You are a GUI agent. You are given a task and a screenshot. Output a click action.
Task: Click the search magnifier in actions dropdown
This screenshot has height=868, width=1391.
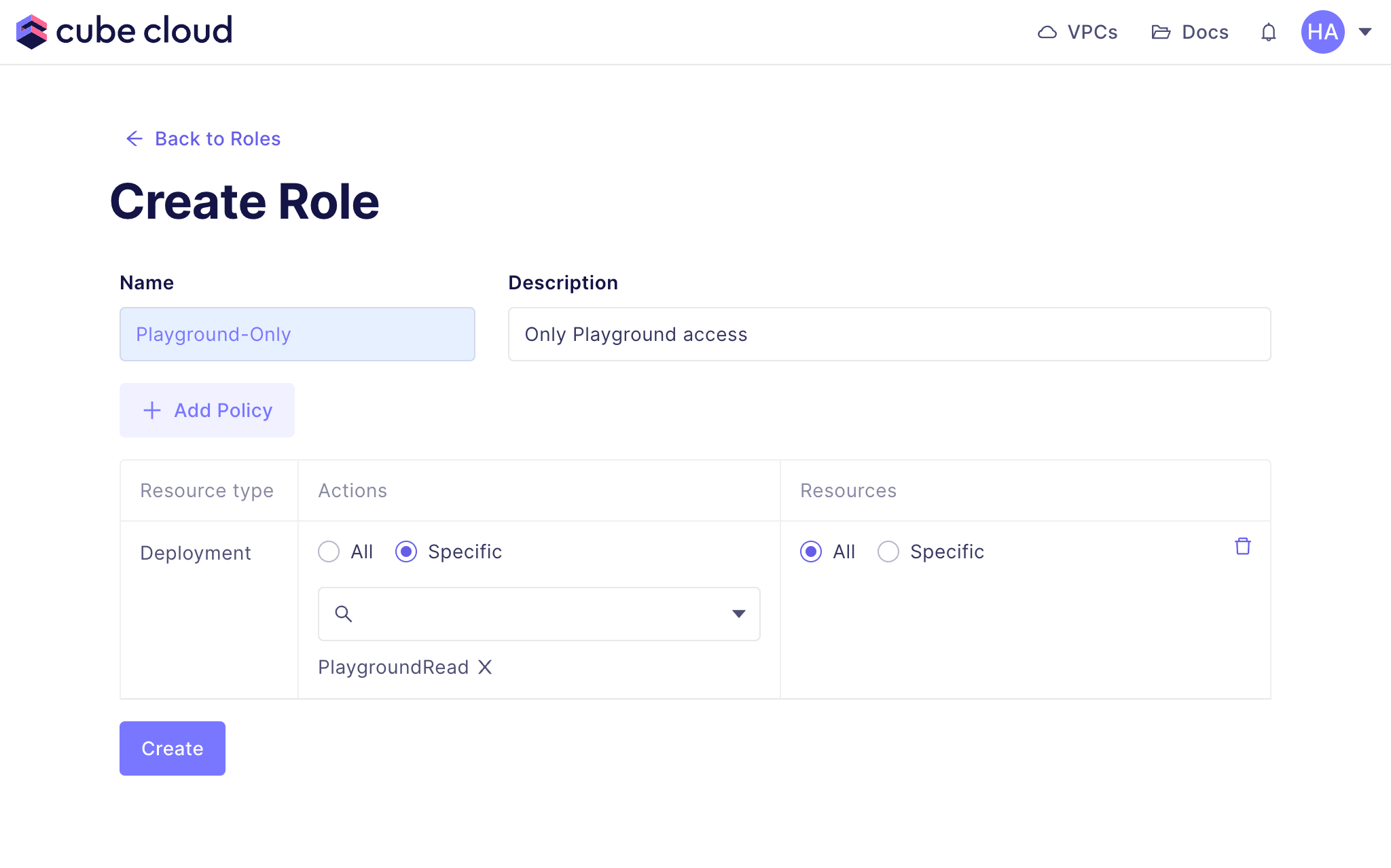tap(345, 613)
